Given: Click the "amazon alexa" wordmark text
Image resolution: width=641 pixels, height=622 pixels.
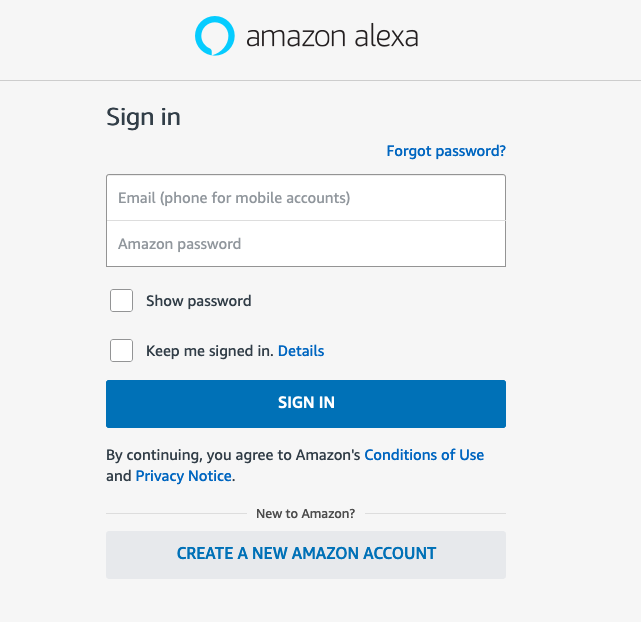Looking at the screenshot, I should [x=332, y=38].
